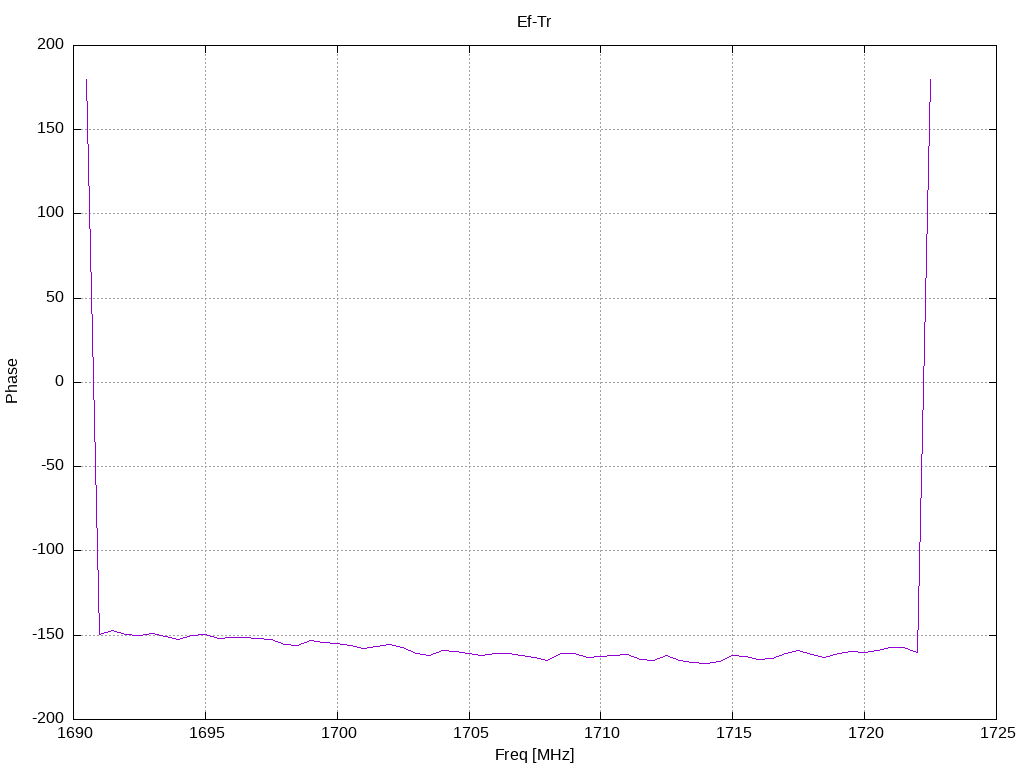The width and height of the screenshot is (1024, 768).
Task: Click the y-axis tick label '150'
Action: pyautogui.click(x=51, y=129)
